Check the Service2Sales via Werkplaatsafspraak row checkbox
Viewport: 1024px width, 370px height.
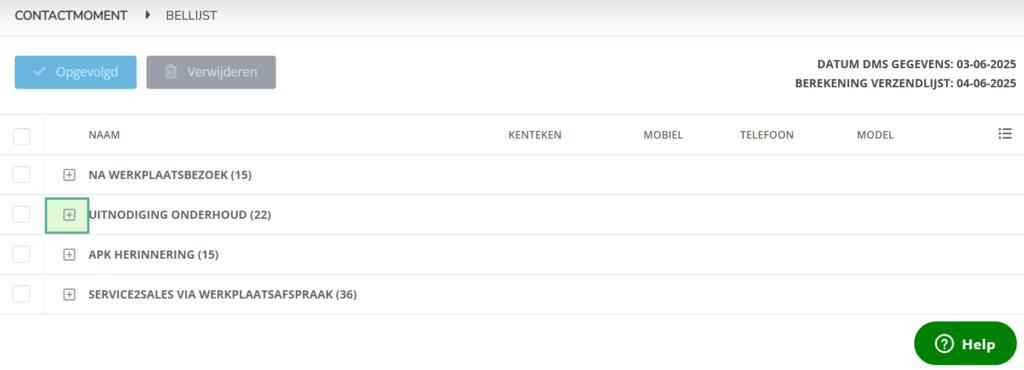(22, 294)
